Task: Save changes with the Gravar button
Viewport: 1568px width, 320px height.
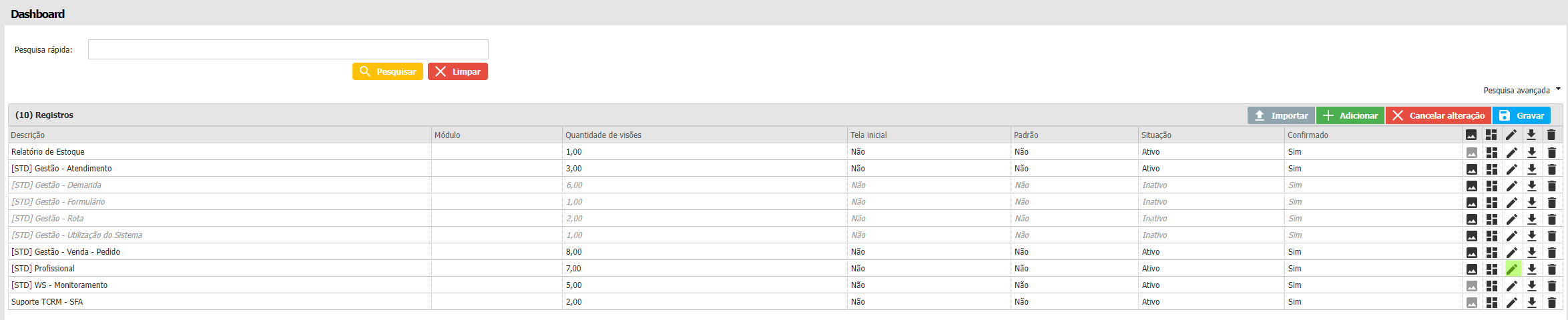Action: [x=1521, y=115]
